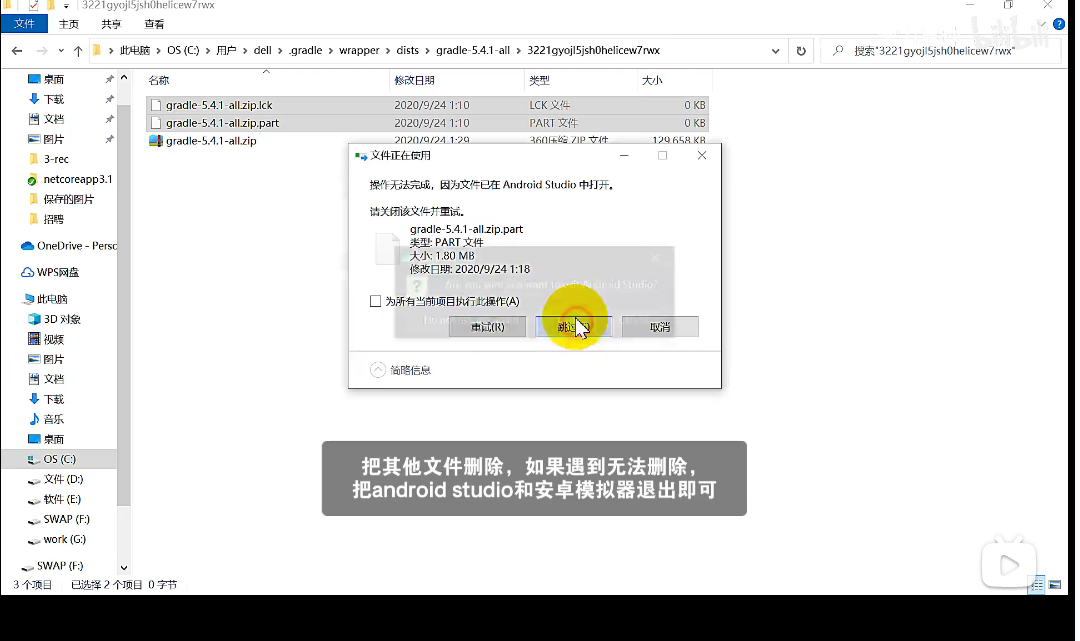Open the 文件 (D:) drive icon

pos(34,480)
